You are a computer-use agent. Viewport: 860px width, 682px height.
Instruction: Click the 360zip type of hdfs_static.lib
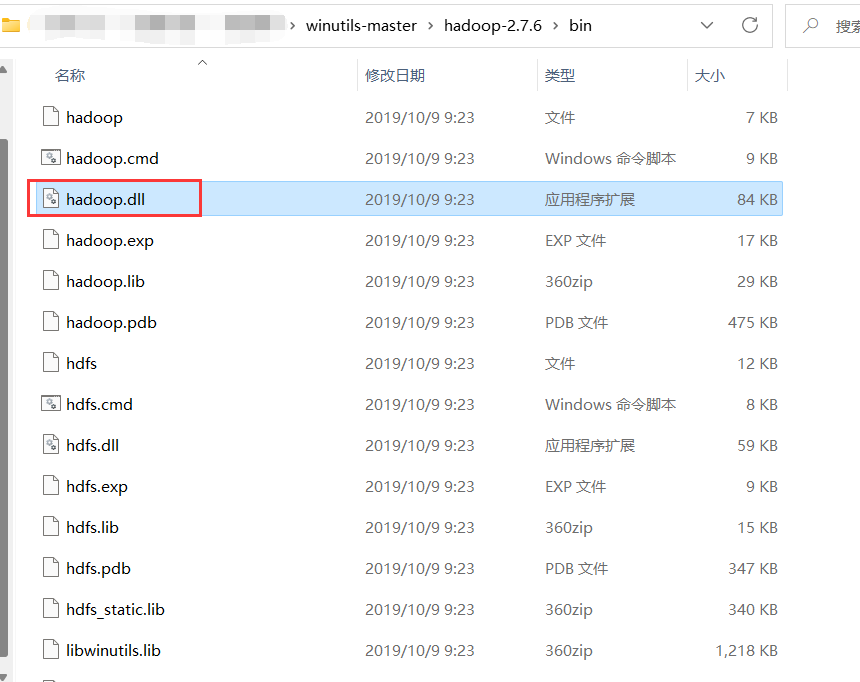point(568,610)
